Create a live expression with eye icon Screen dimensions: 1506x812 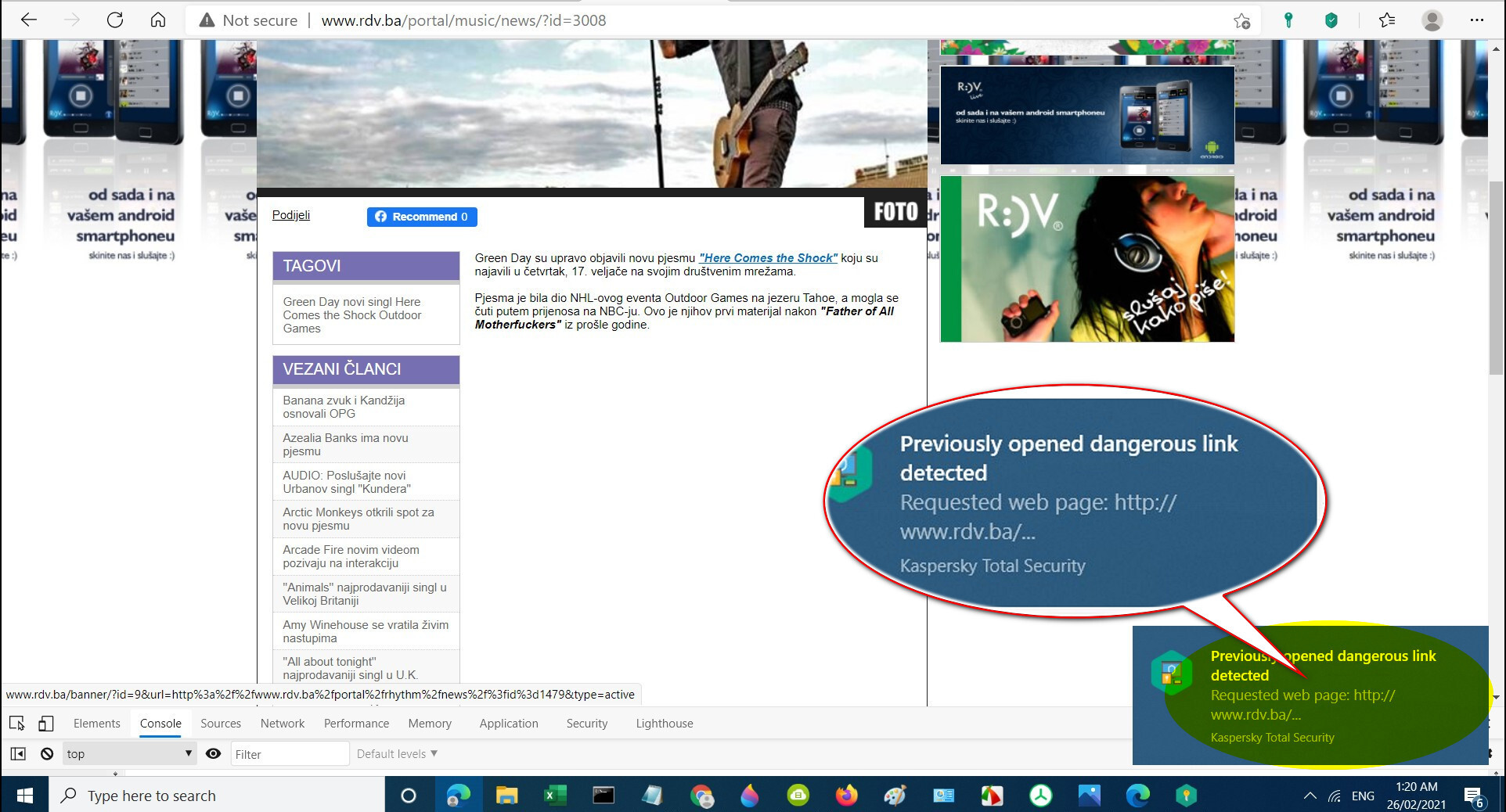[213, 754]
